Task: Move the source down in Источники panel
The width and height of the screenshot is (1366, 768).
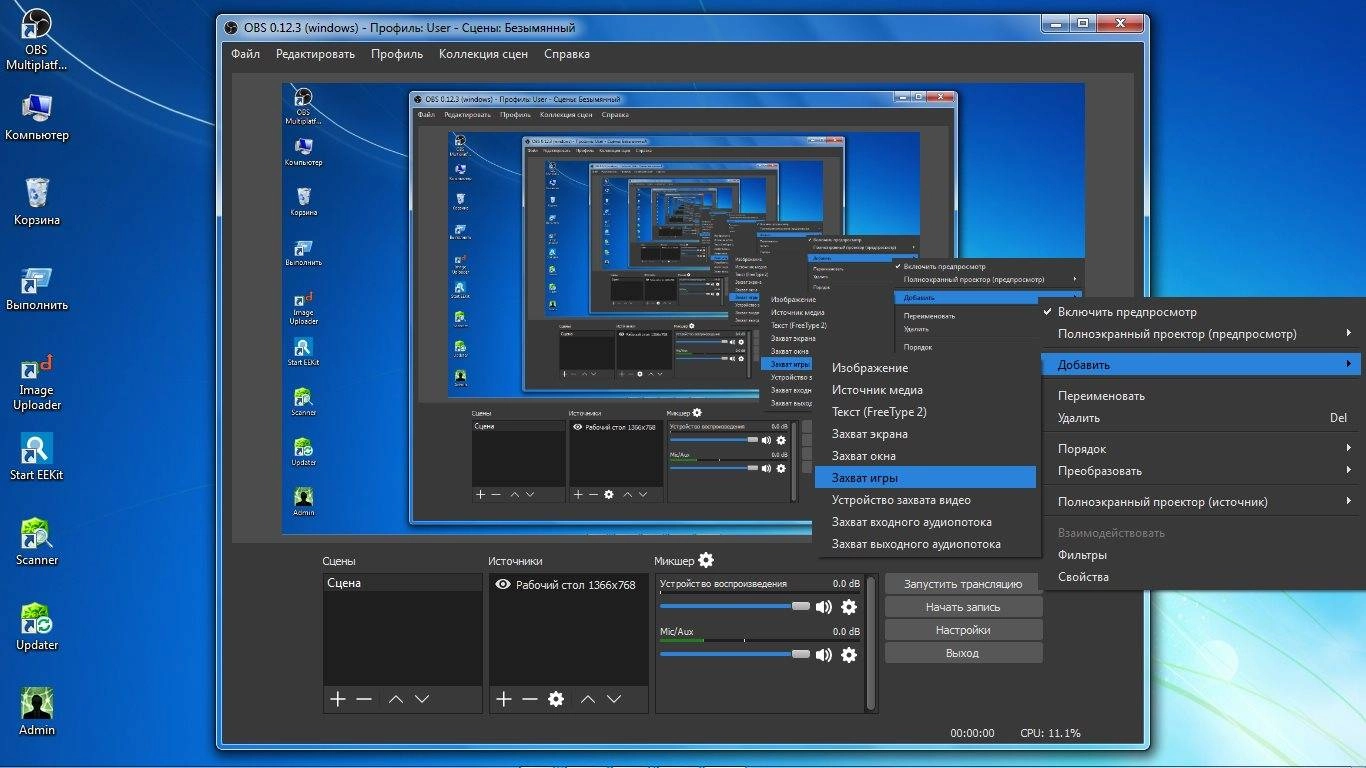Action: click(614, 699)
